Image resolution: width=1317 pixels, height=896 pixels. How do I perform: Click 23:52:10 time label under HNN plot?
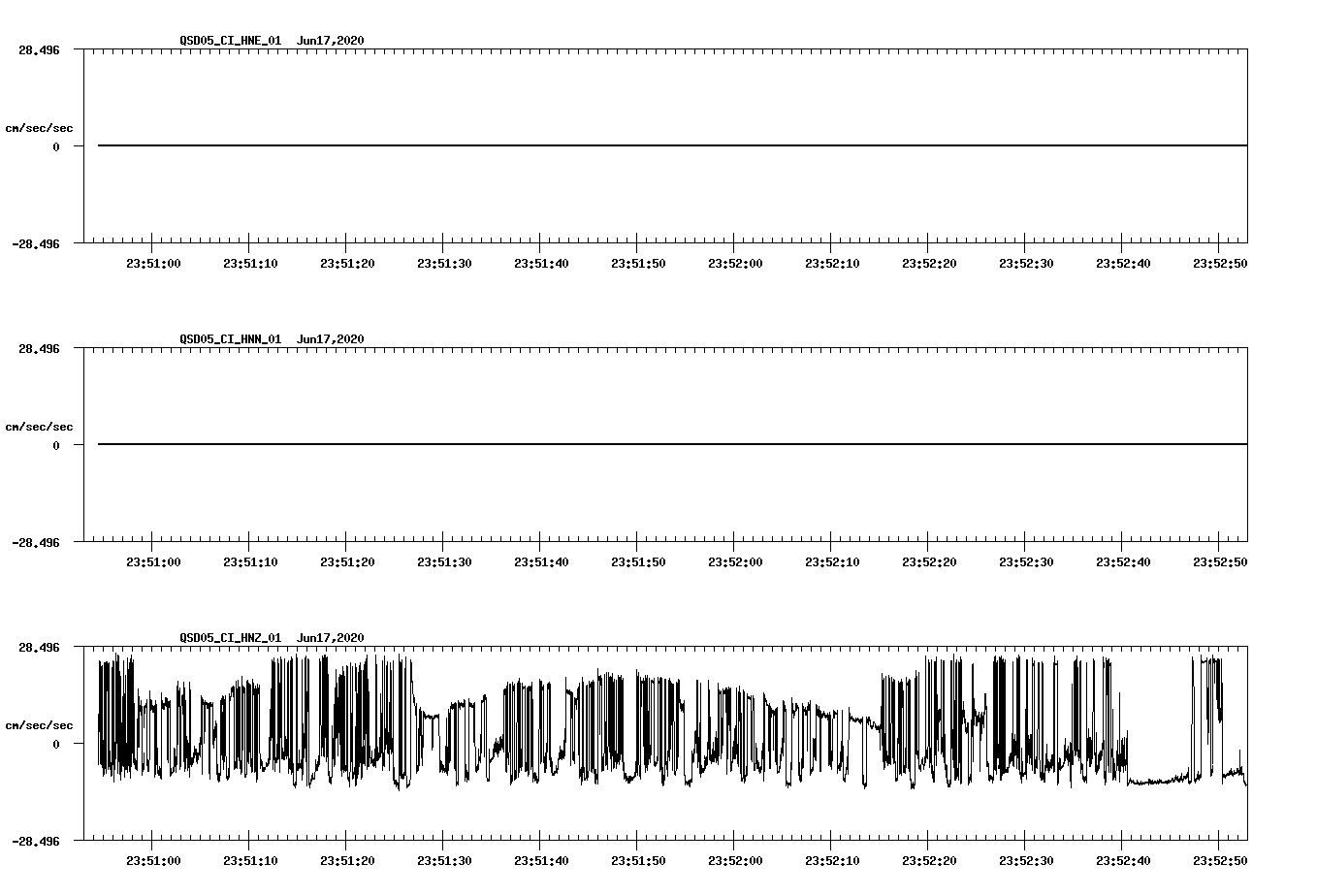click(832, 562)
